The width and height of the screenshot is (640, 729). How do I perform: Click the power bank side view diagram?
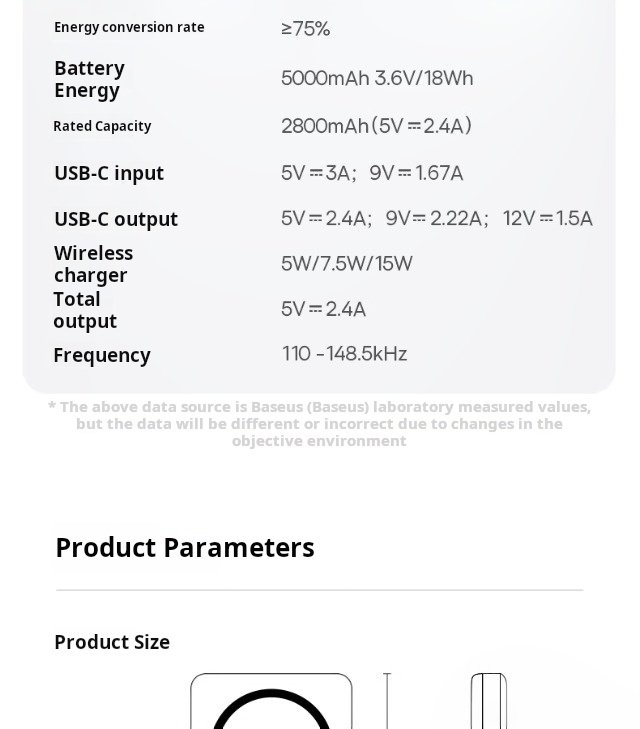488,702
